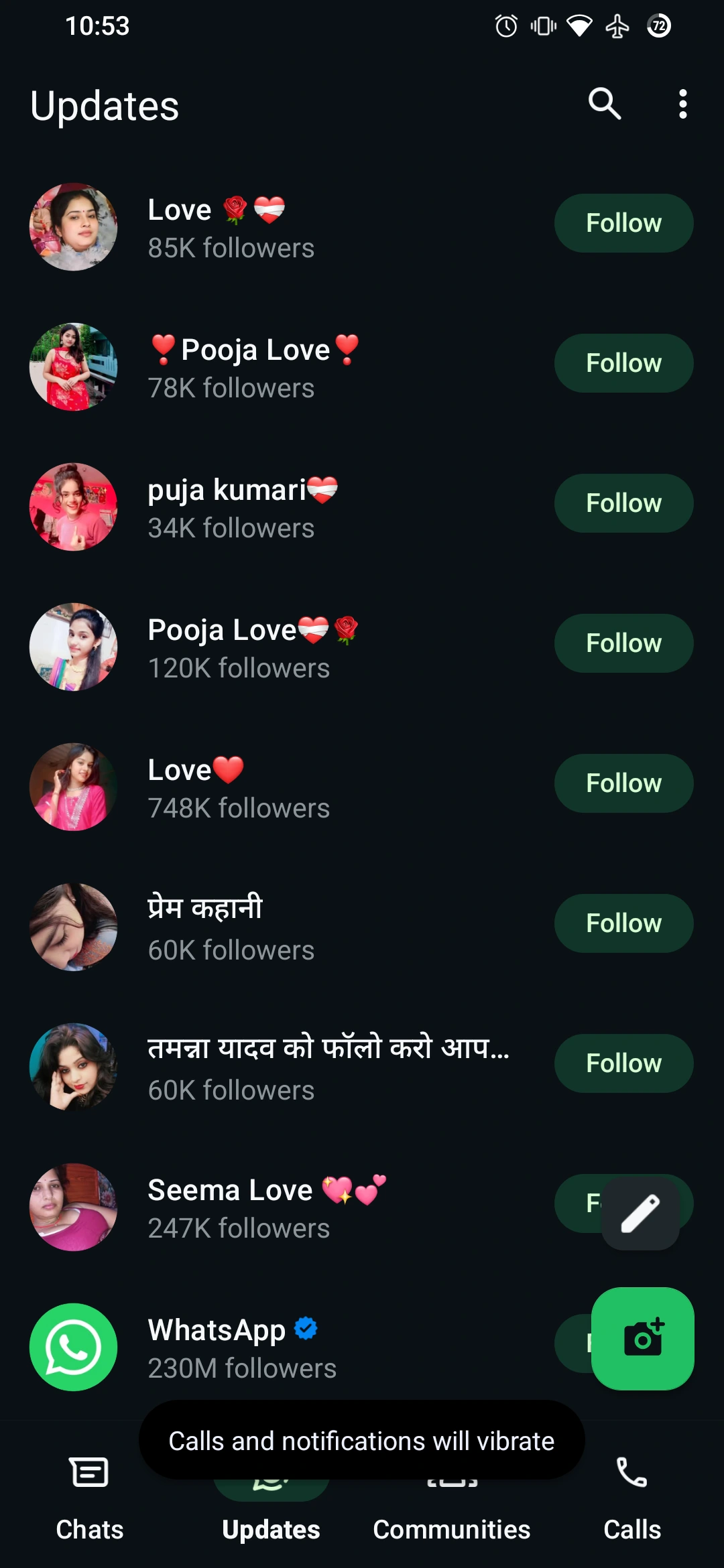Open search in Updates

coord(604,104)
